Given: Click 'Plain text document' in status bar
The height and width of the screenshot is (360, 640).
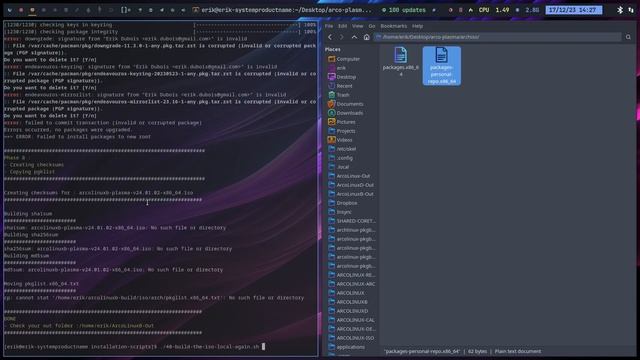Looking at the screenshot, I should click(x=518, y=351).
